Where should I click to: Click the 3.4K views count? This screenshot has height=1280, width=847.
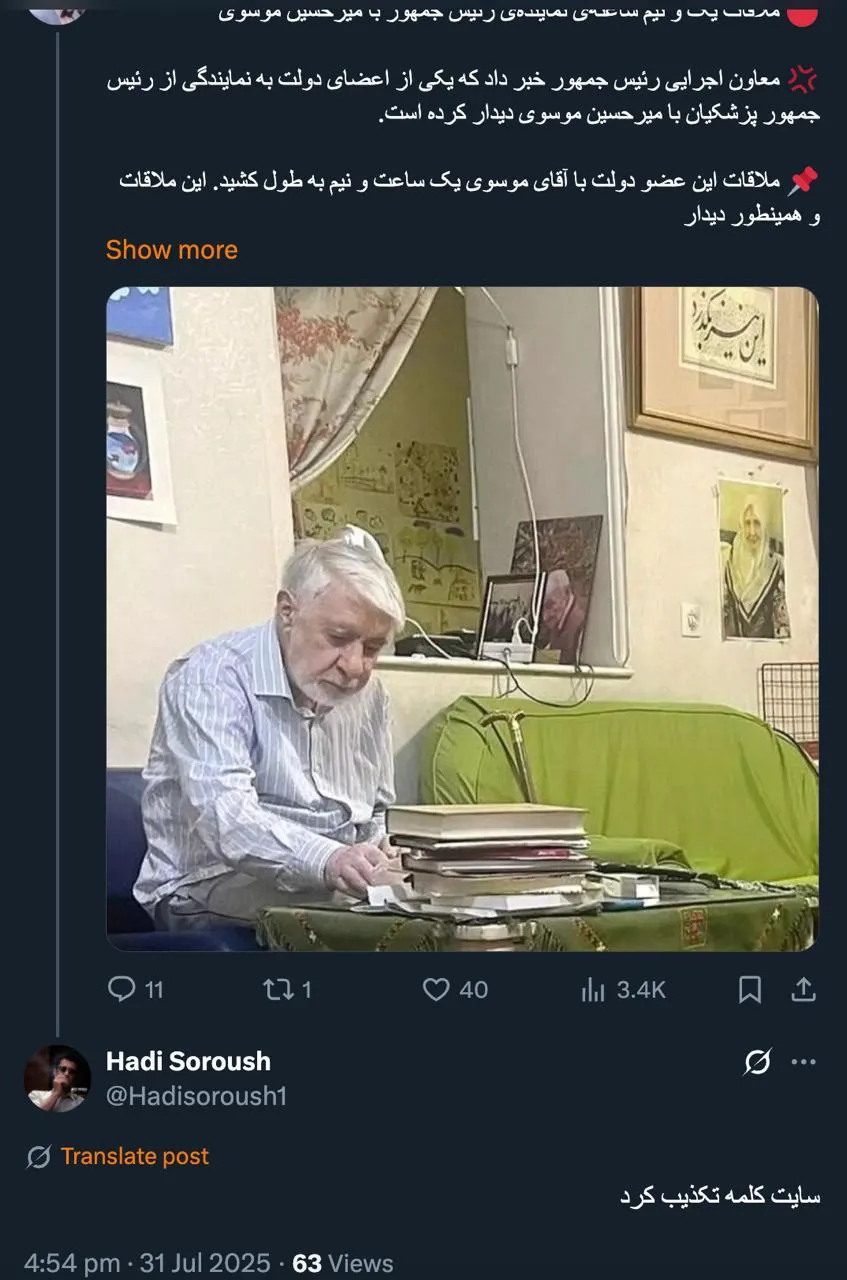tap(641, 990)
